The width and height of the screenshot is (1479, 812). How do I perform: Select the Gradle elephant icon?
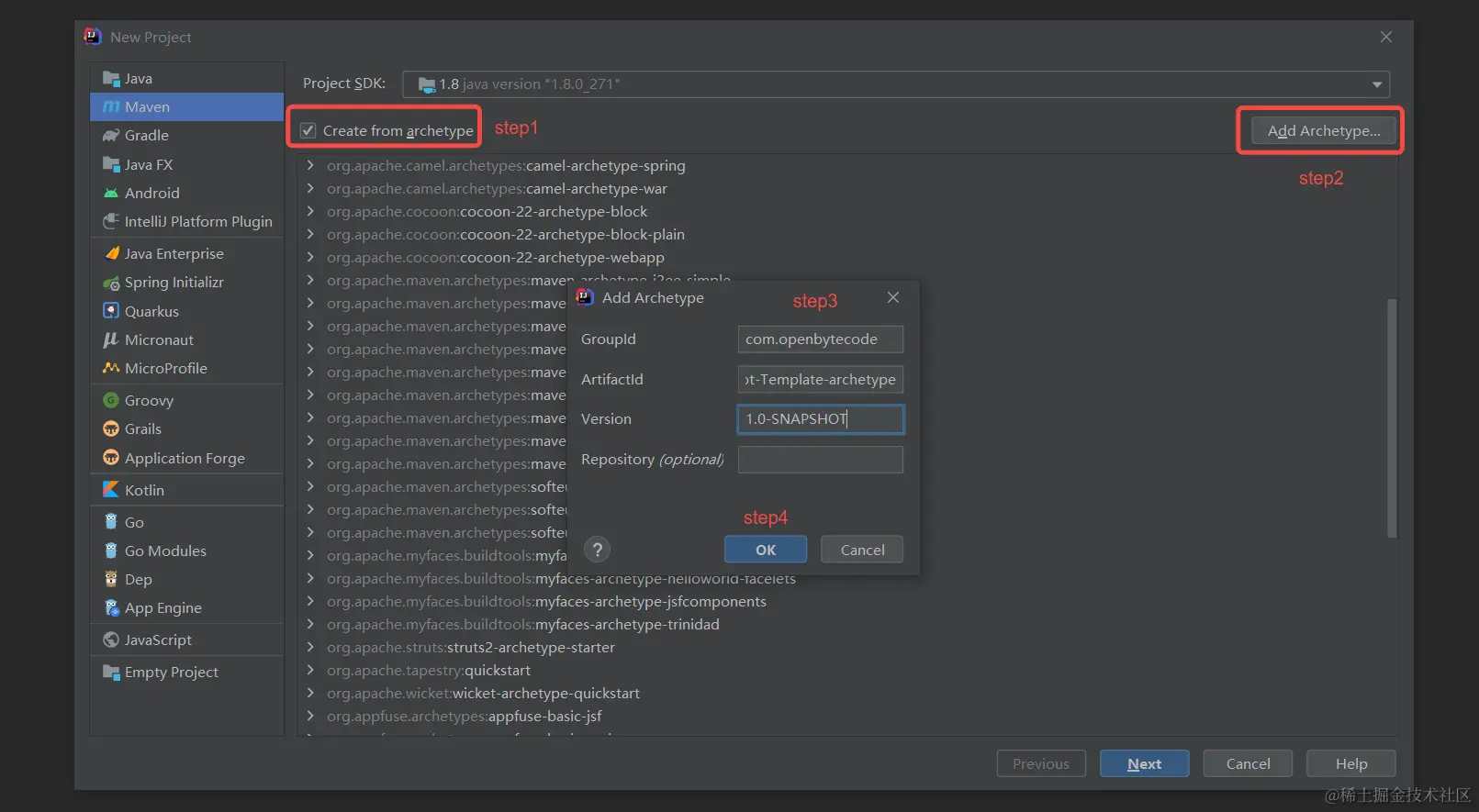111,135
